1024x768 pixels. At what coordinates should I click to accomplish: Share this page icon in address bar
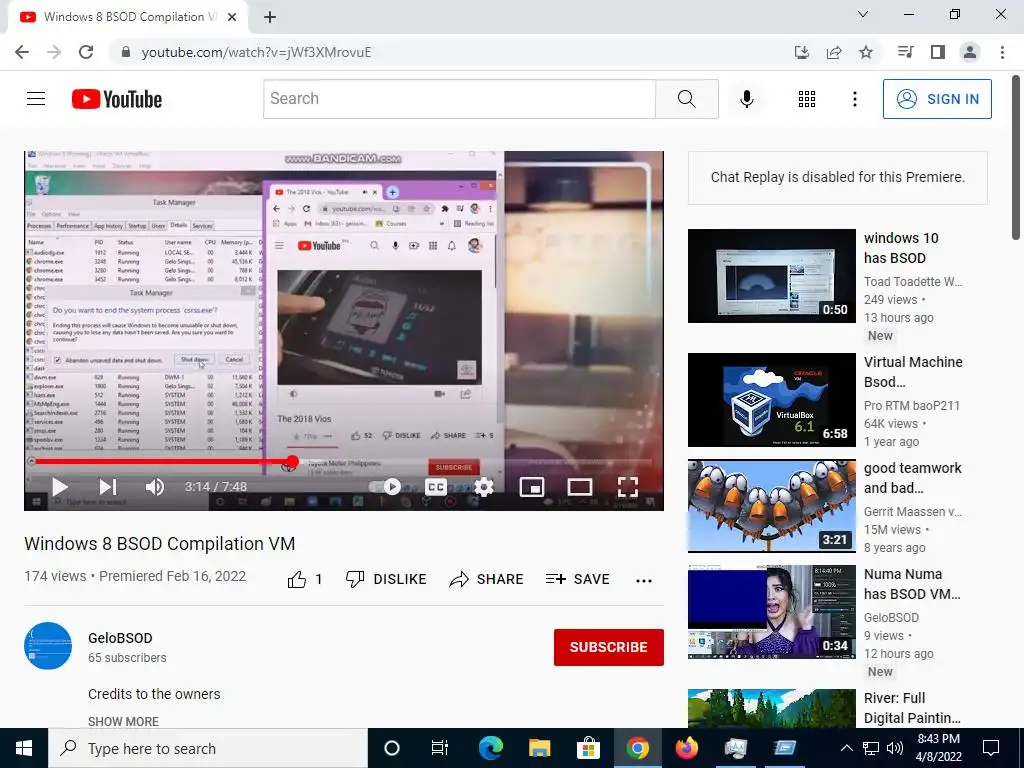(x=834, y=52)
